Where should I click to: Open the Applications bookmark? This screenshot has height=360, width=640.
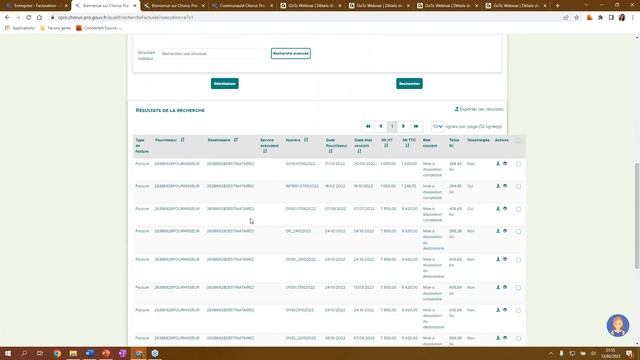[20, 28]
